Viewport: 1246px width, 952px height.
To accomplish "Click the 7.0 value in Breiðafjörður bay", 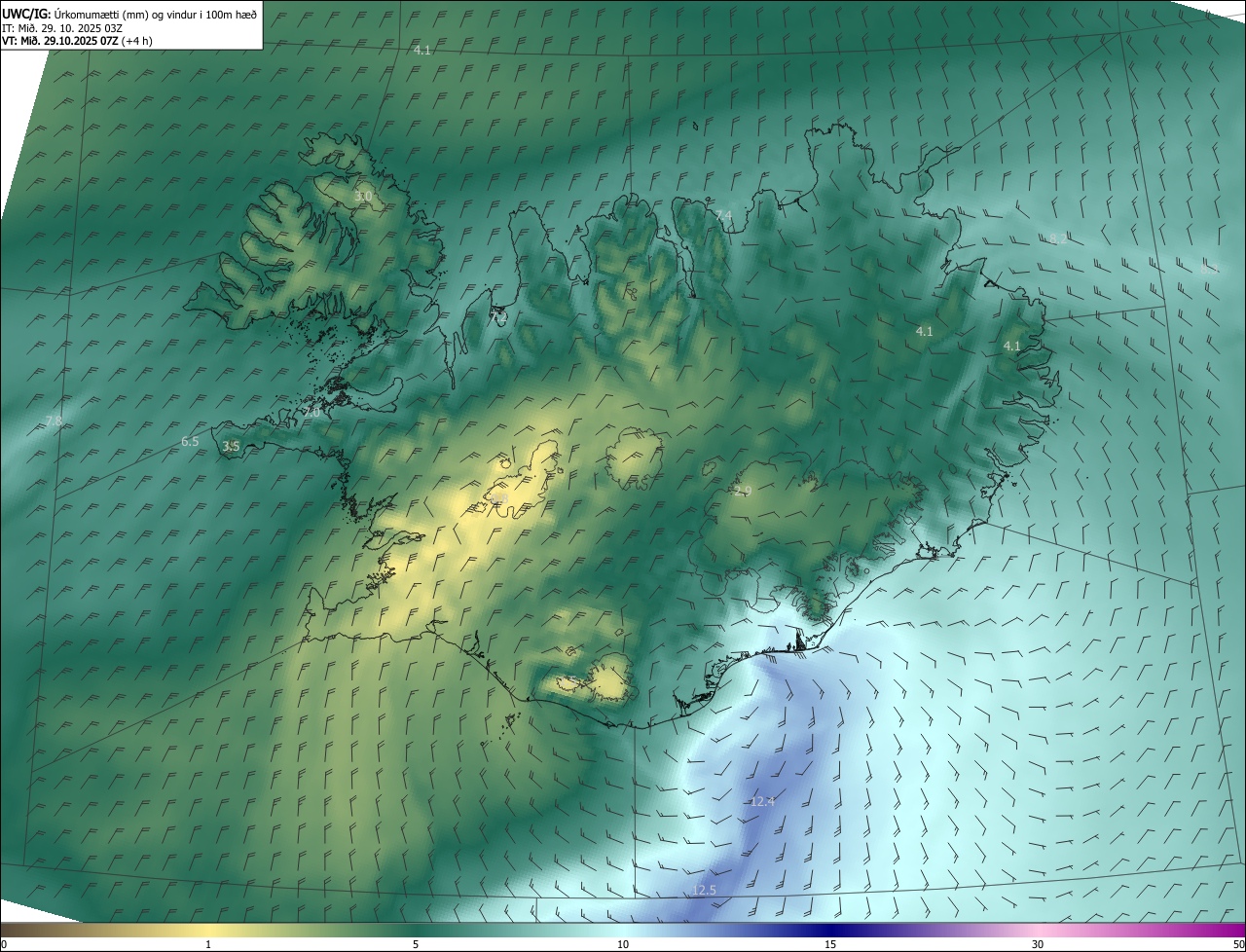I will [x=312, y=412].
